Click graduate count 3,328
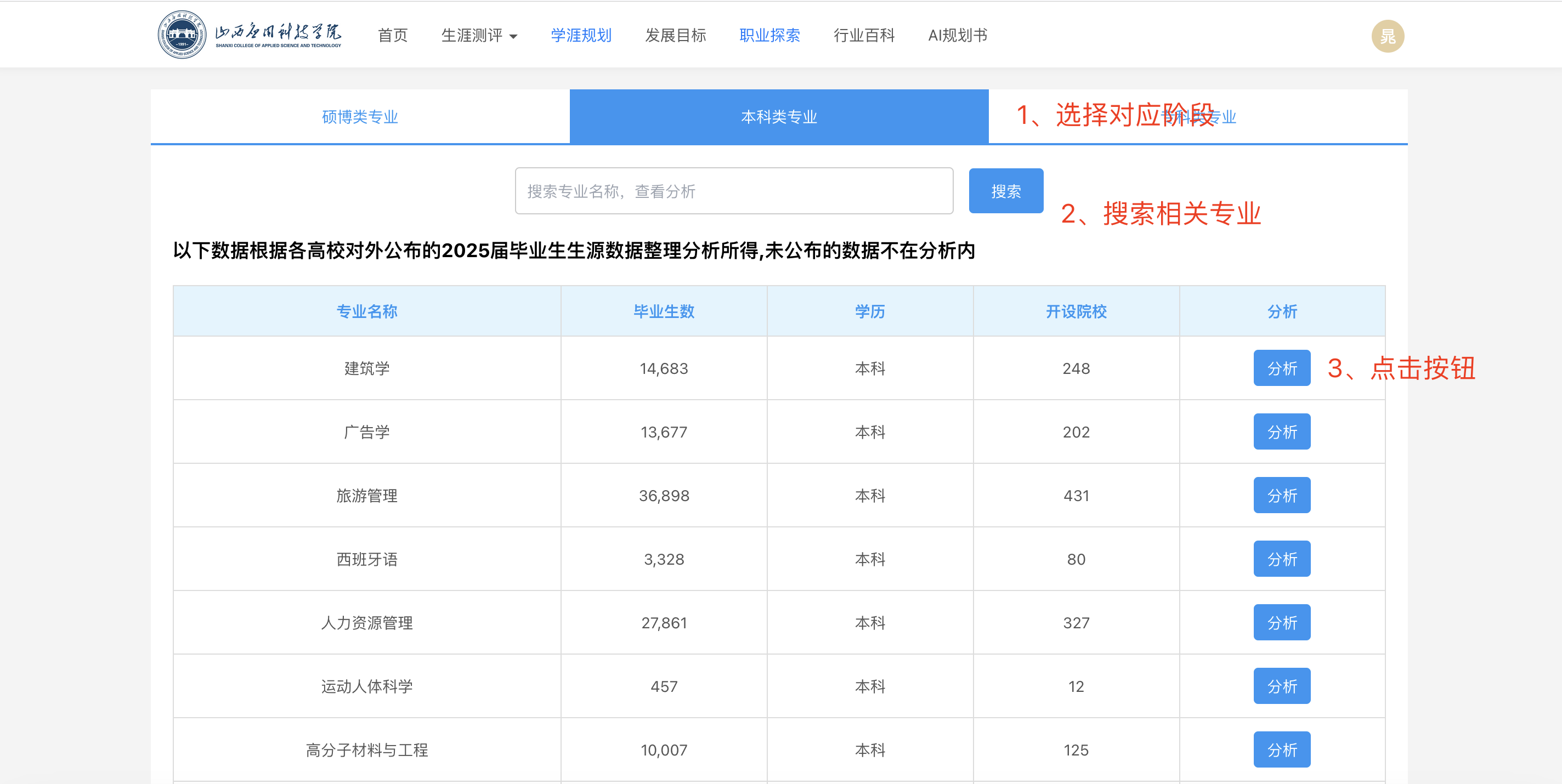The height and width of the screenshot is (784, 1562). click(x=664, y=560)
